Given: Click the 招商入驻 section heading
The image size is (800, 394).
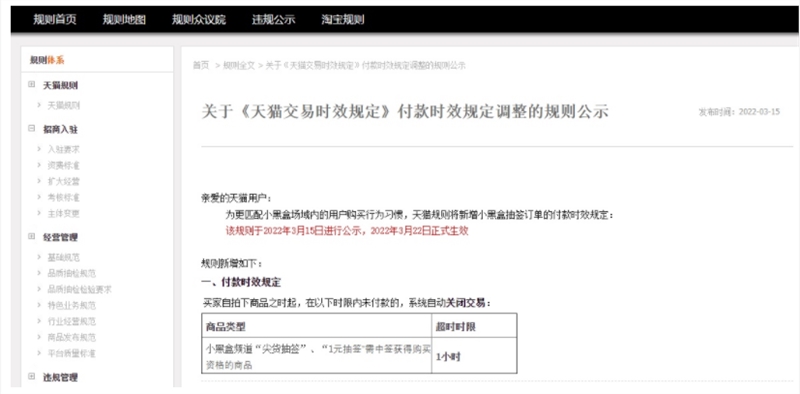Looking at the screenshot, I should (60, 130).
